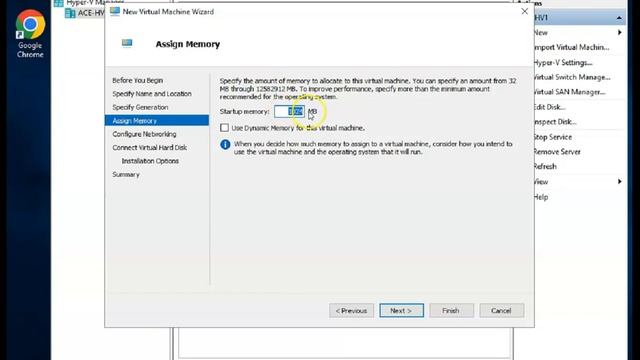Collapse the HV1 actions section arrow
The height and width of the screenshot is (360, 640).
coord(619,18)
